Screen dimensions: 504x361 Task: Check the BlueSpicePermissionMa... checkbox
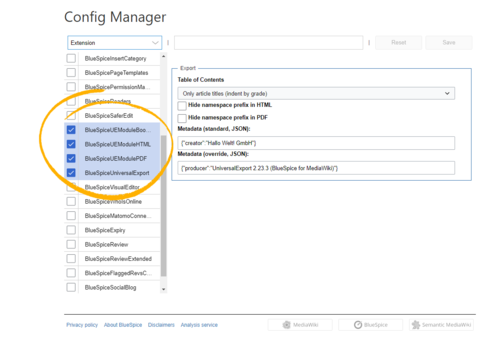click(x=71, y=87)
